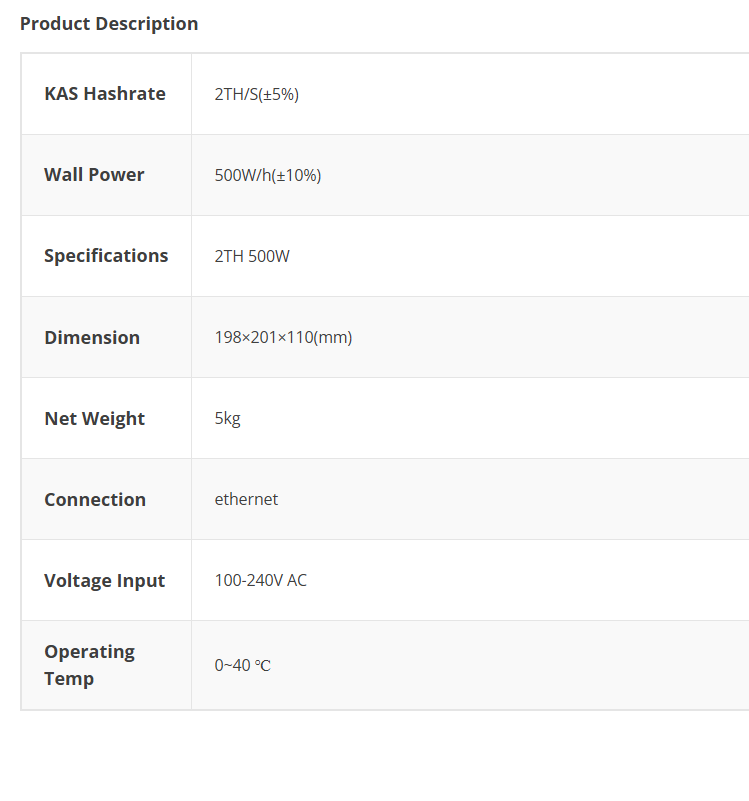The height and width of the screenshot is (801, 749).
Task: Click the '2TH 500W' specifications value
Action: 252,257
